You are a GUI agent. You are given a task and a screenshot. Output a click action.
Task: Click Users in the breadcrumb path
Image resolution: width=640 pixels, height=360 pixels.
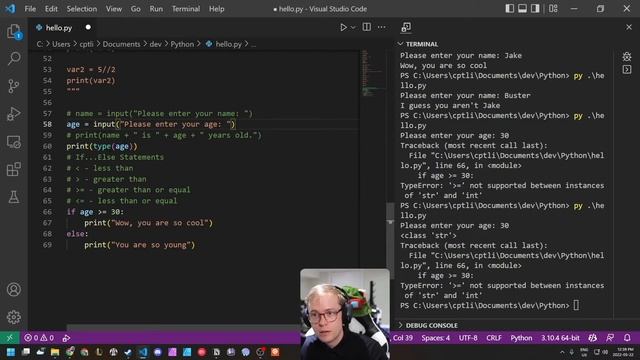61,44
